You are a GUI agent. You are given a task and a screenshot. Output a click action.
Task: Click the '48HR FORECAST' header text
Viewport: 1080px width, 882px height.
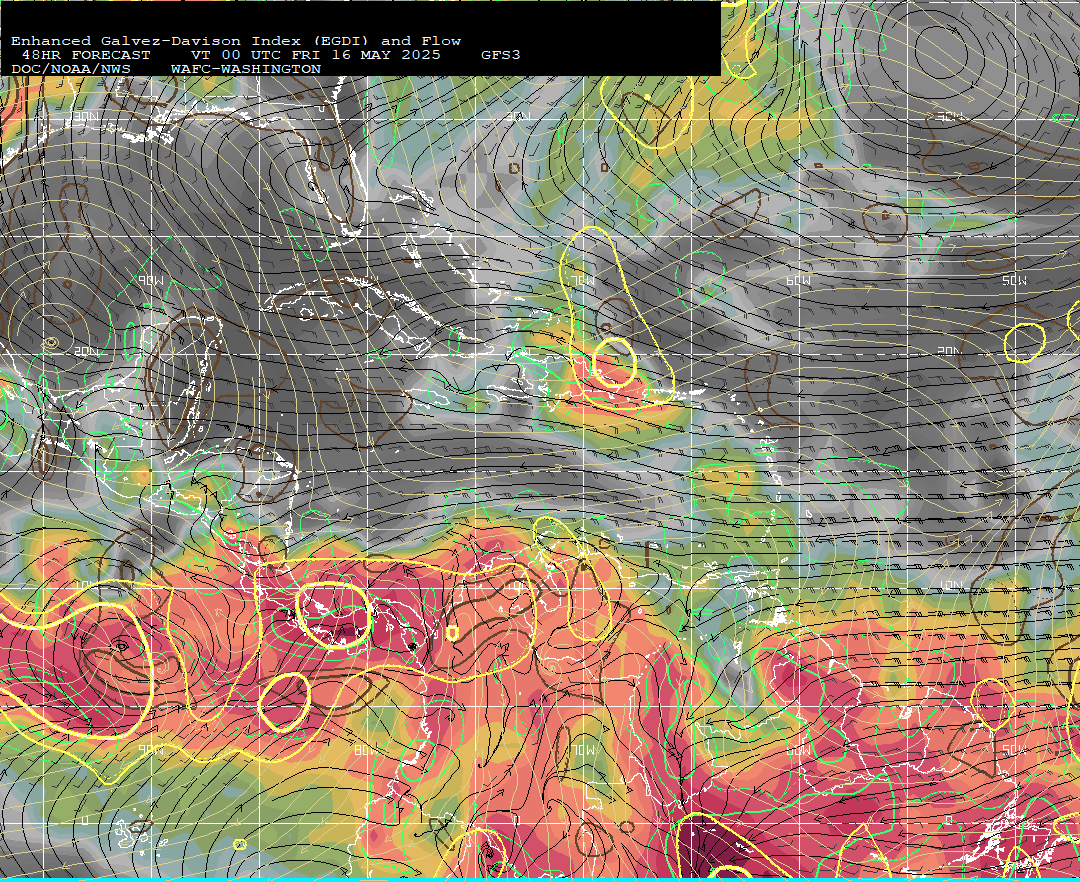pyautogui.click(x=85, y=55)
